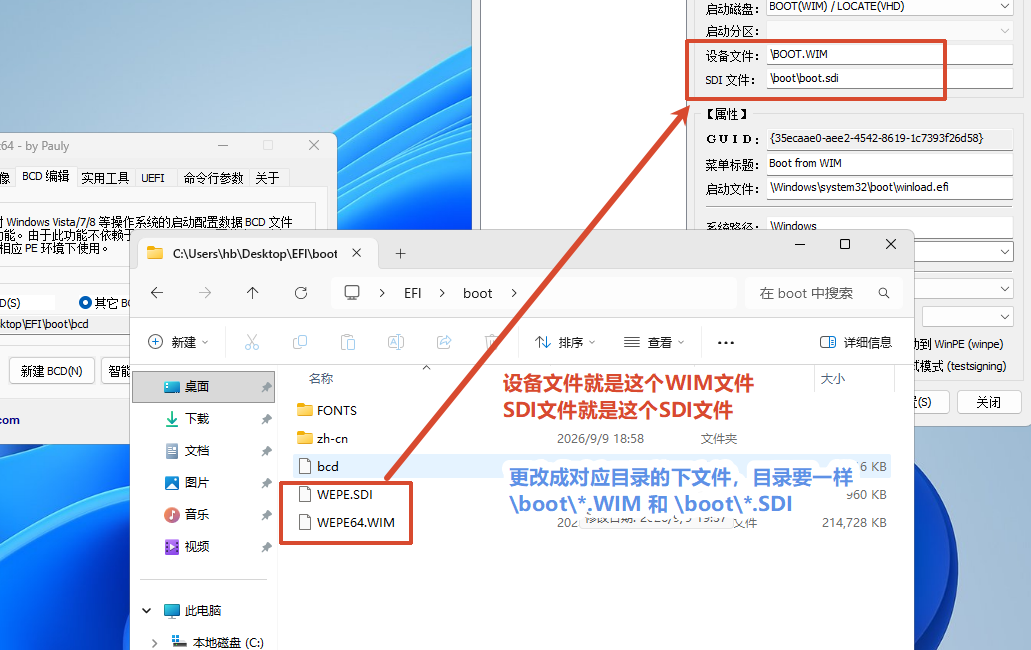1031x650 pixels.
Task: Click the BCD path field ending EFI\boot\bcd
Action: point(64,325)
